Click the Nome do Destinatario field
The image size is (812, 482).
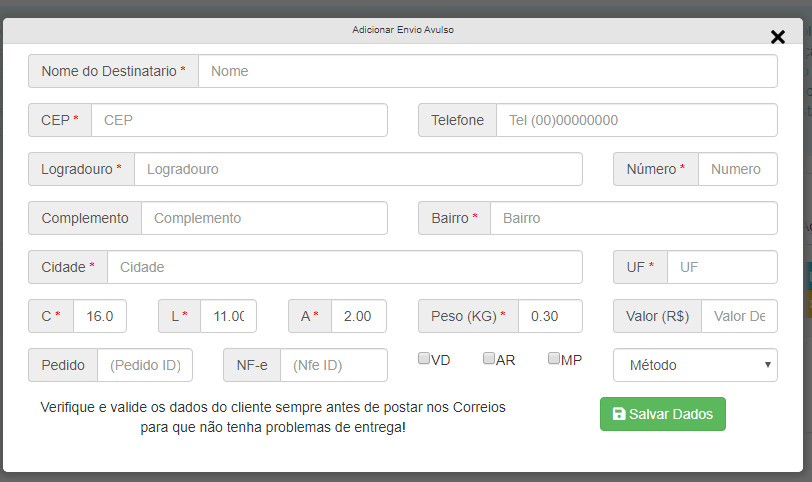coord(487,71)
